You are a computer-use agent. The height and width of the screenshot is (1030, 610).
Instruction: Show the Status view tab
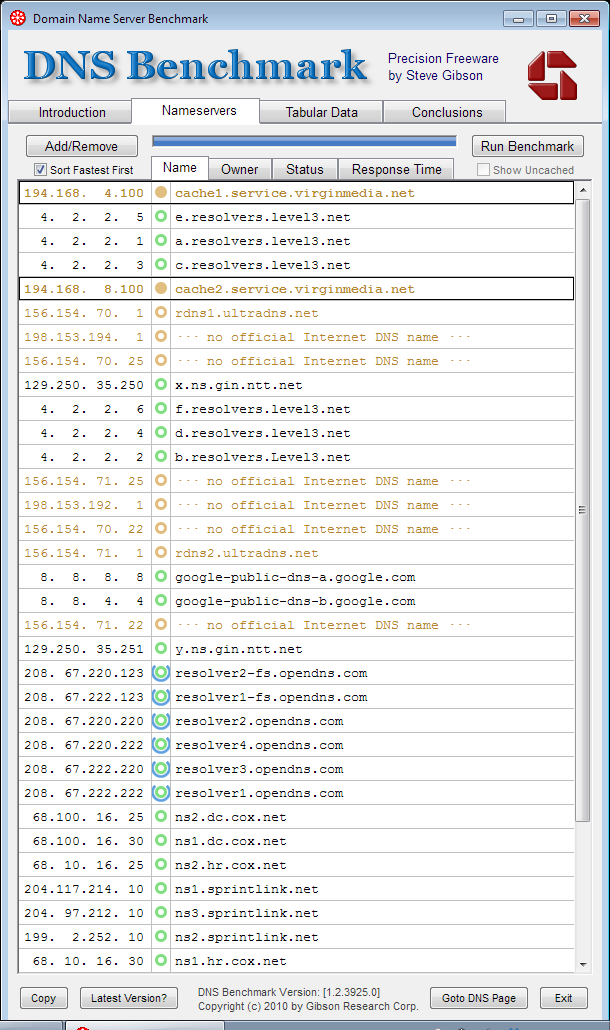[305, 169]
